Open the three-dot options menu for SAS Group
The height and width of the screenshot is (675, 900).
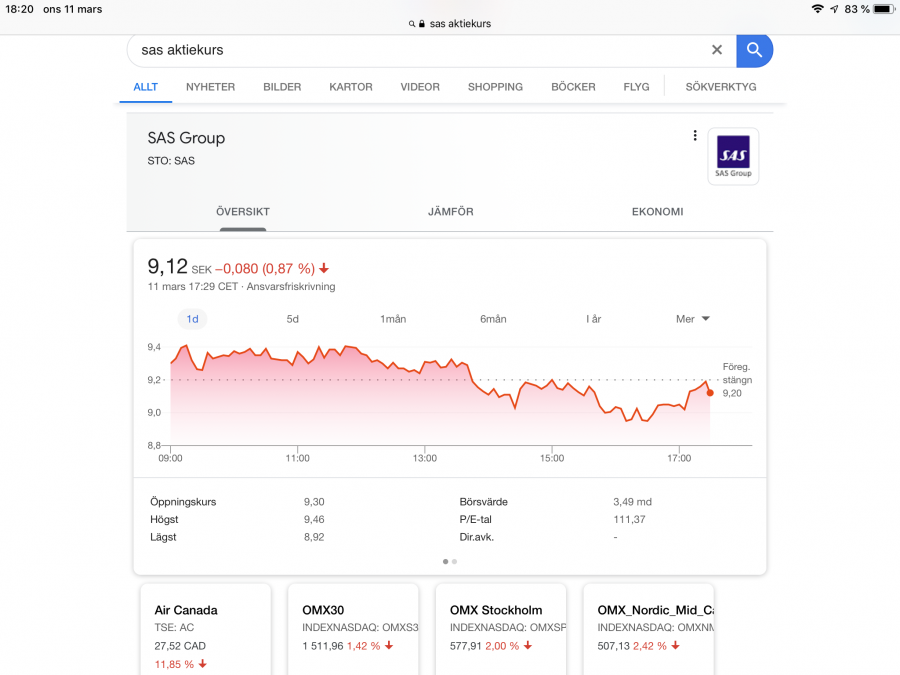[695, 136]
